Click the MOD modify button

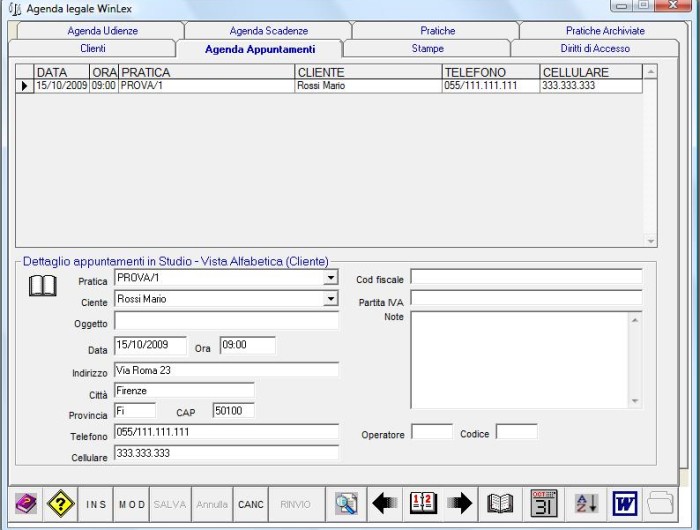[131, 504]
